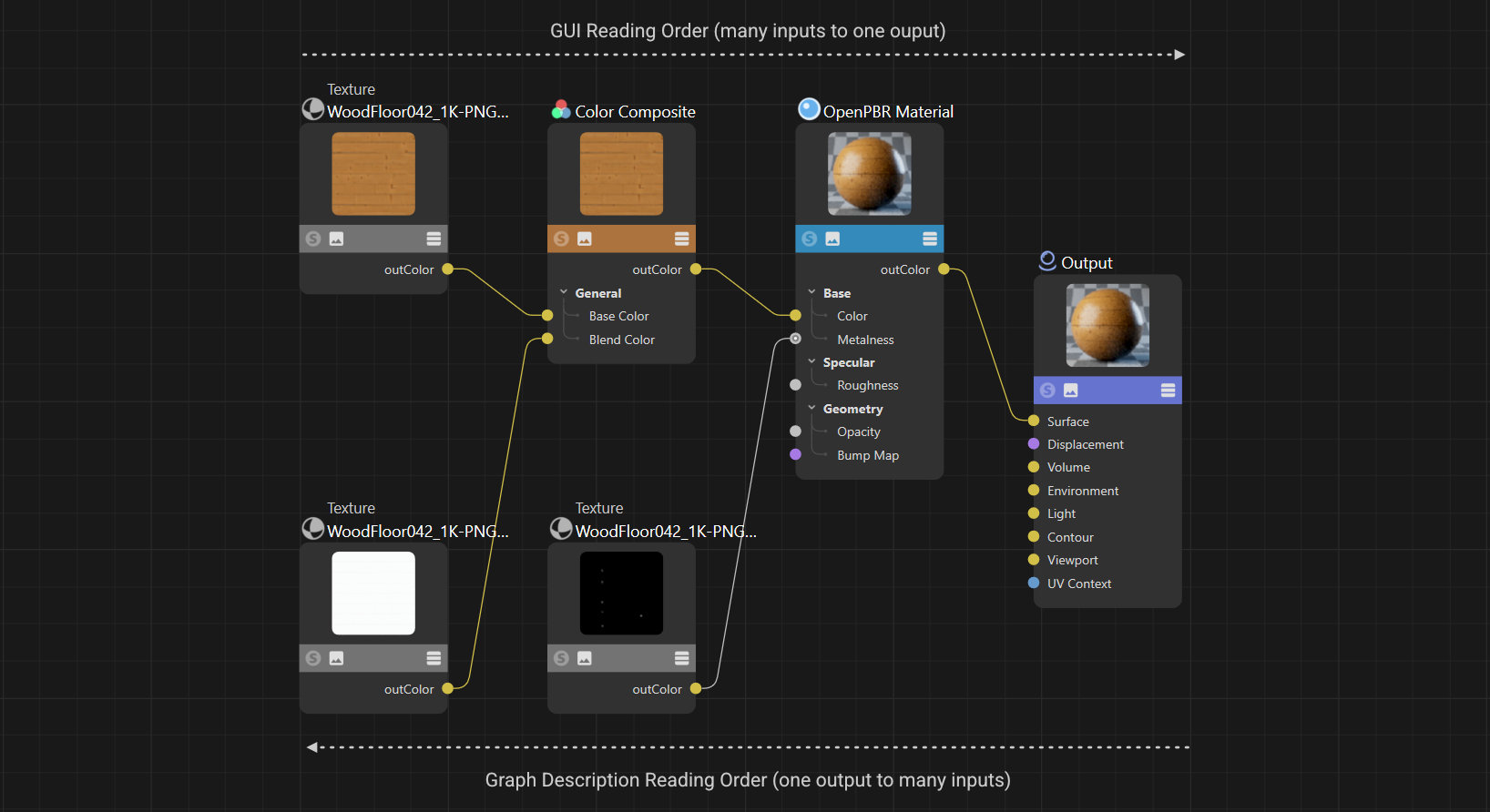The height and width of the screenshot is (812, 1490).
Task: Click the OpenPBR Material node type icon
Action: (809, 109)
